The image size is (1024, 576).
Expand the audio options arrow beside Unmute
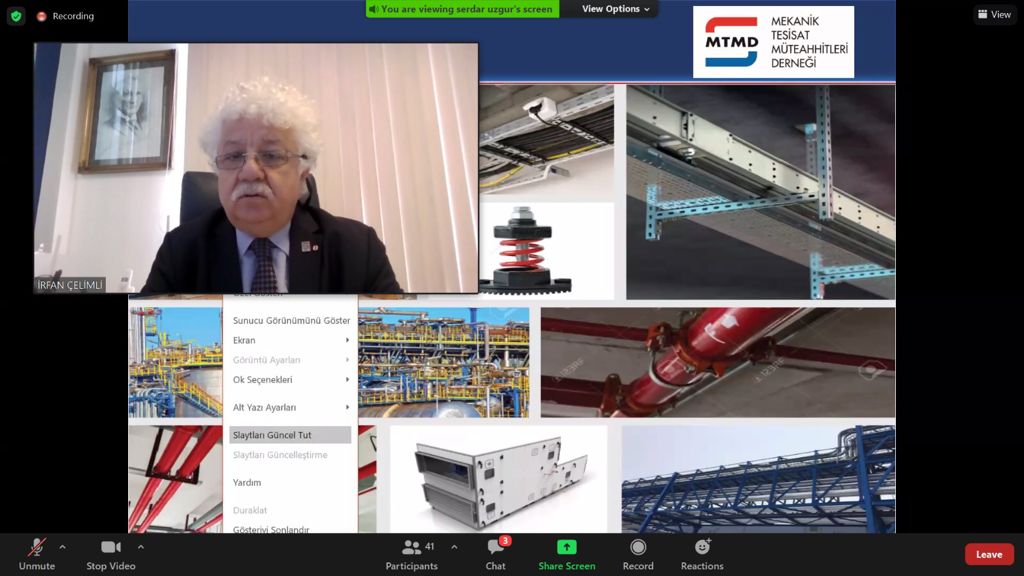point(62,547)
